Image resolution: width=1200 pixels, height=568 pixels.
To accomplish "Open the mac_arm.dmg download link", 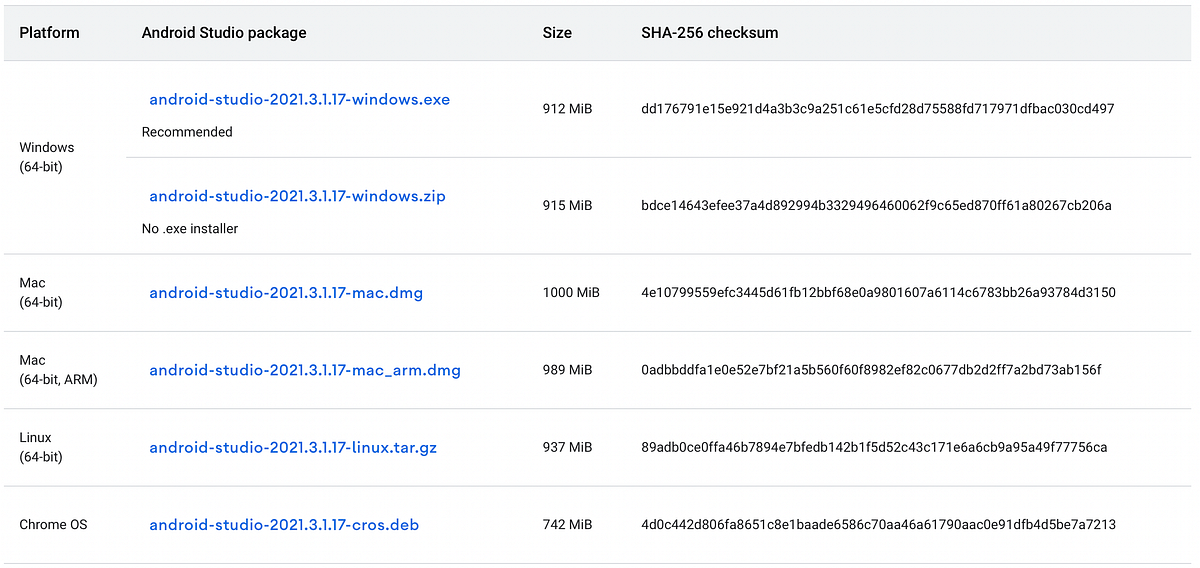I will coord(305,370).
